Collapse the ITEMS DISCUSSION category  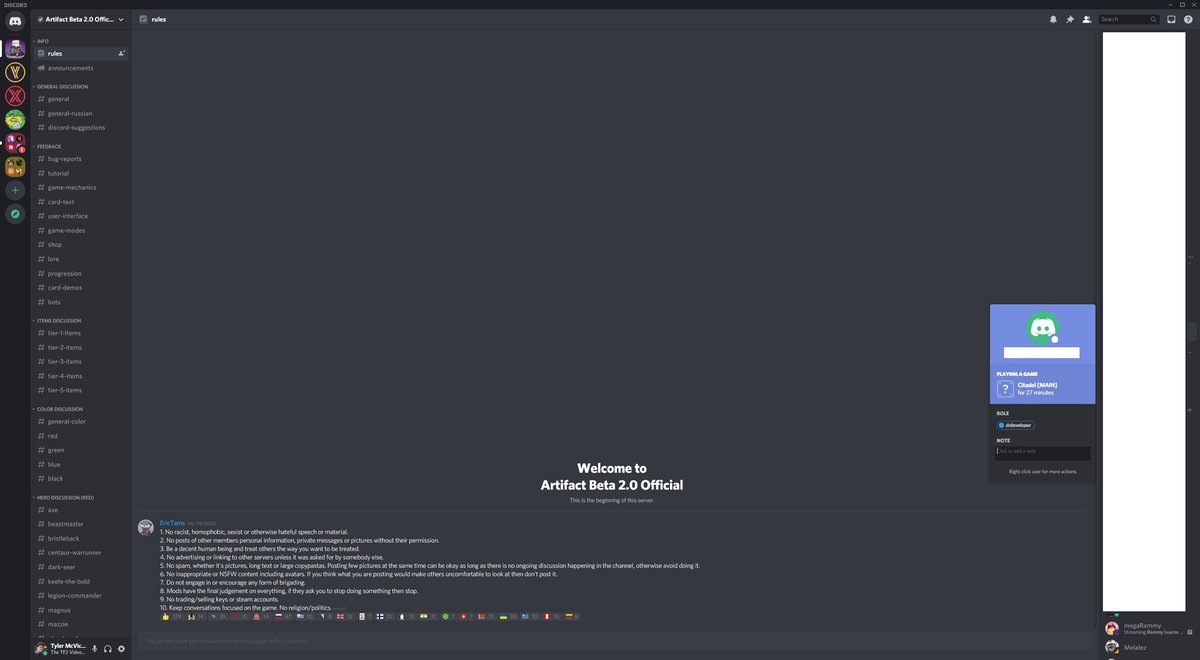[59, 321]
